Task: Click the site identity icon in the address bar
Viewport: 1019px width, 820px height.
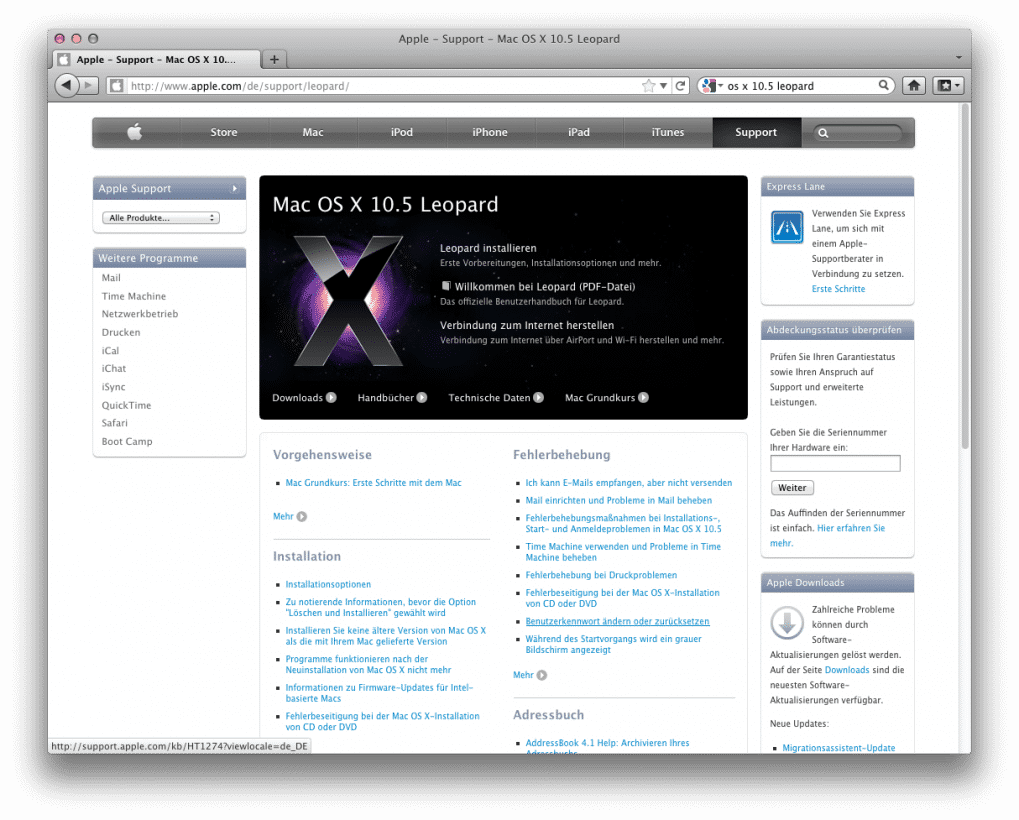Action: click(116, 86)
